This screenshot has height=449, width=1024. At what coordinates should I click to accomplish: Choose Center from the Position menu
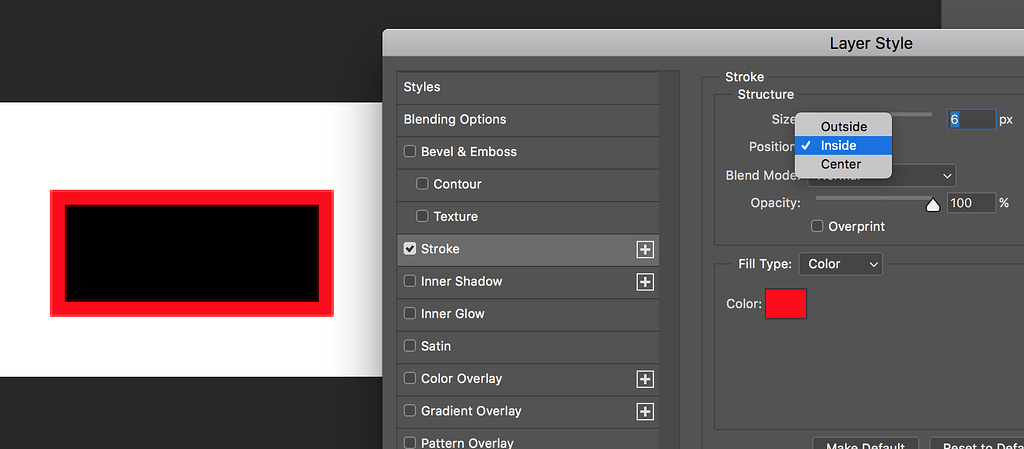tap(843, 164)
